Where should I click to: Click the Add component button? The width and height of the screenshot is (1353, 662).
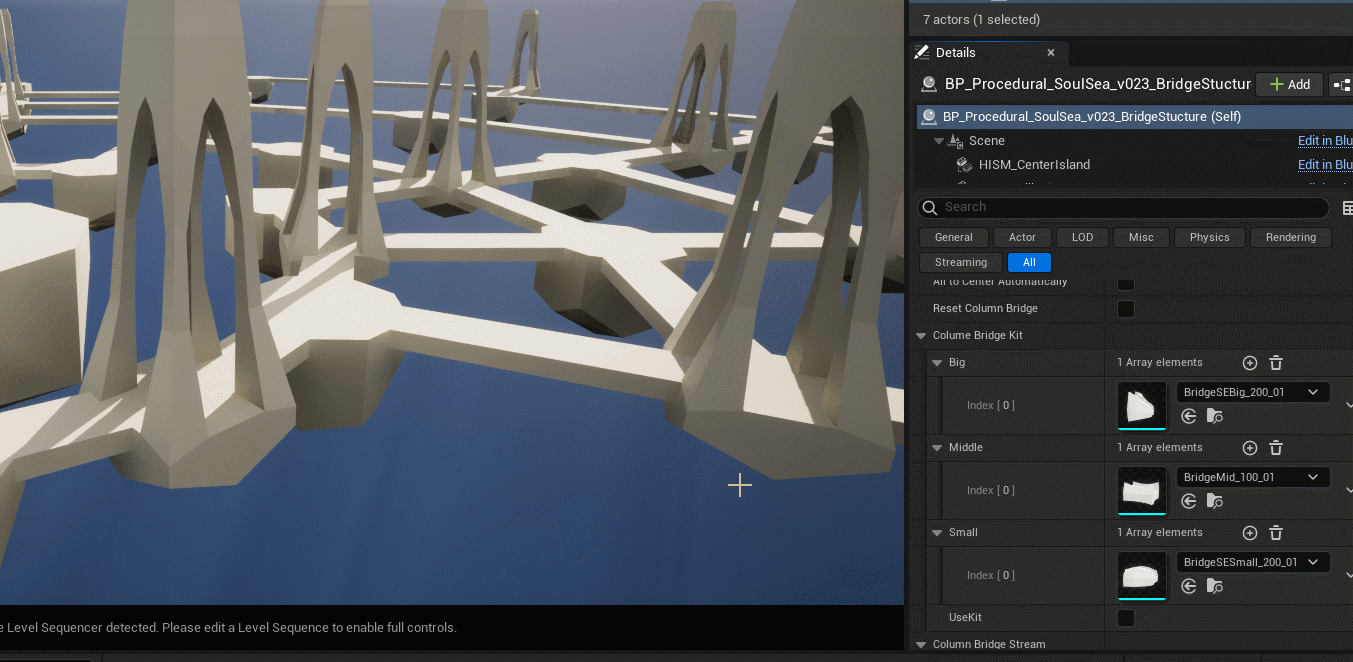pyautogui.click(x=1290, y=85)
